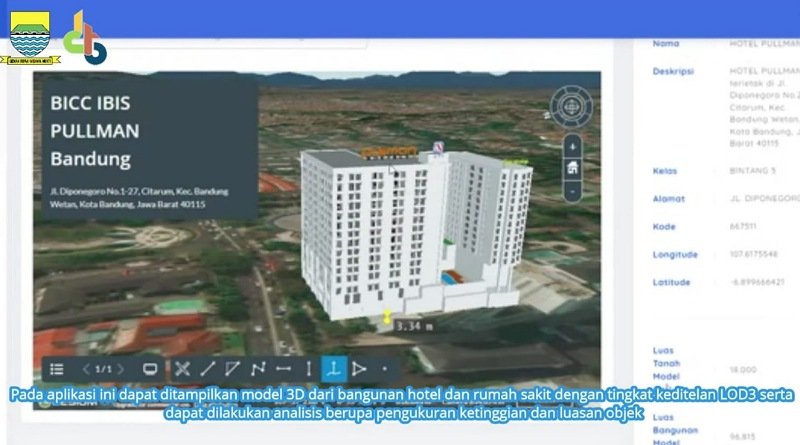Click the navigation compass center gyroscope

(x=571, y=107)
